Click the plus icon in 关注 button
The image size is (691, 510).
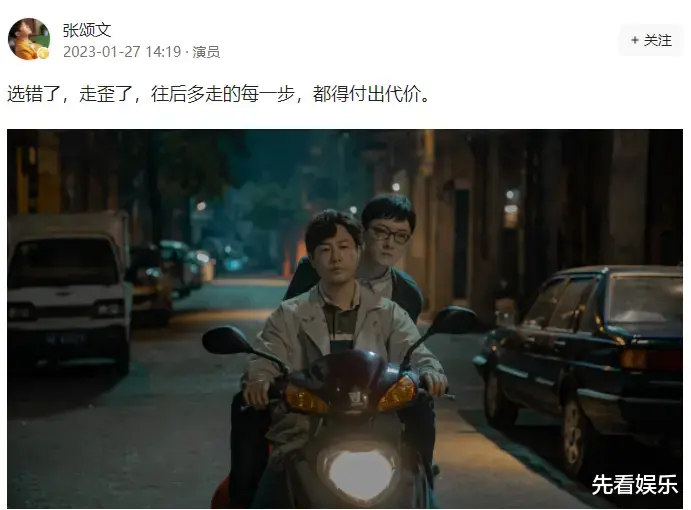pyautogui.click(x=635, y=40)
